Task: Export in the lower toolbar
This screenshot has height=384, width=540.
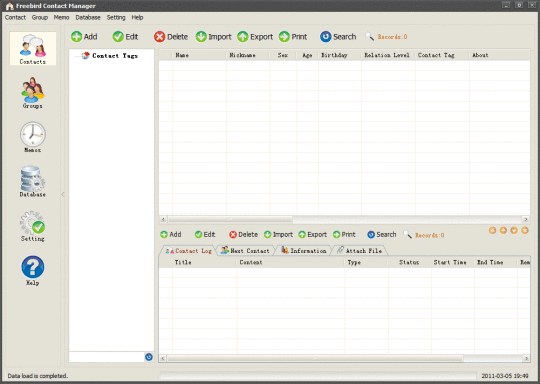Action: pos(313,235)
